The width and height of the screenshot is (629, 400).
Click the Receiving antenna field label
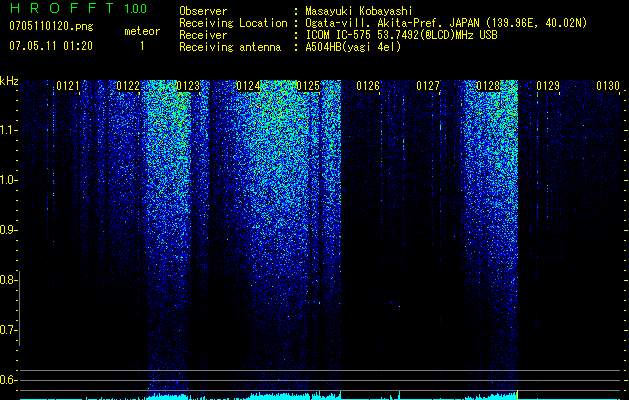[x=230, y=47]
